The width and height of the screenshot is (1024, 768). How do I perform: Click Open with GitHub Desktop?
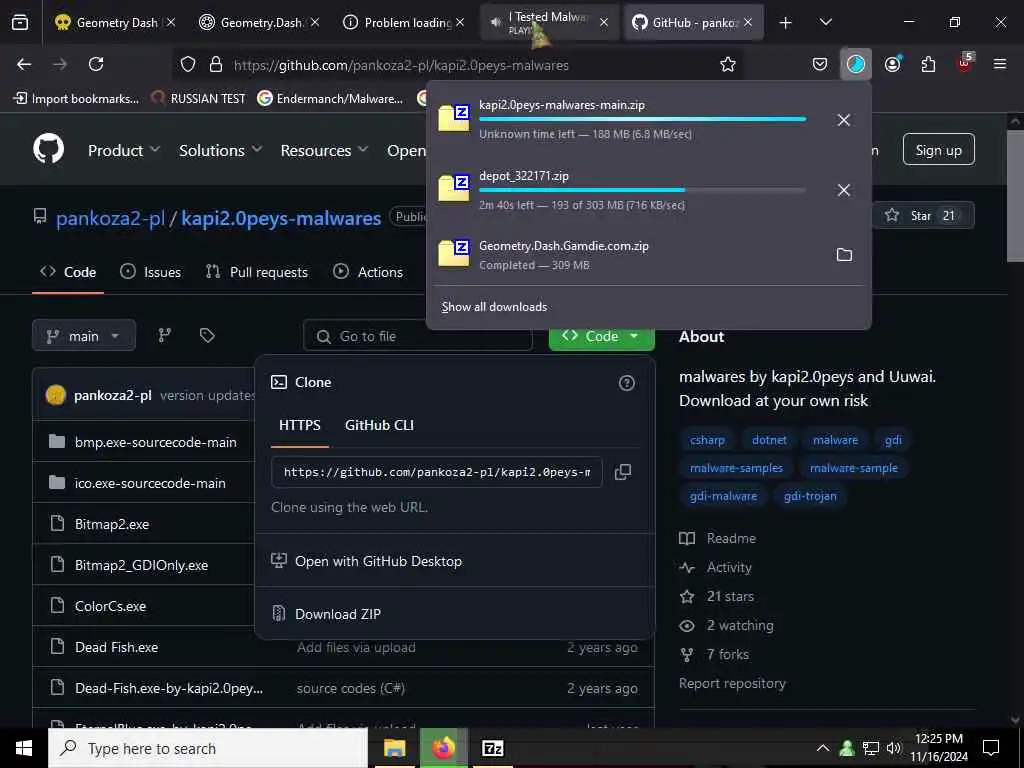coord(378,561)
